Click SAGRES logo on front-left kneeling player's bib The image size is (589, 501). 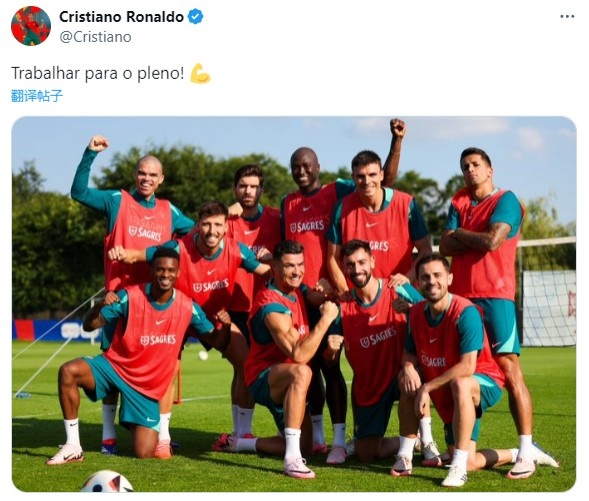point(158,340)
